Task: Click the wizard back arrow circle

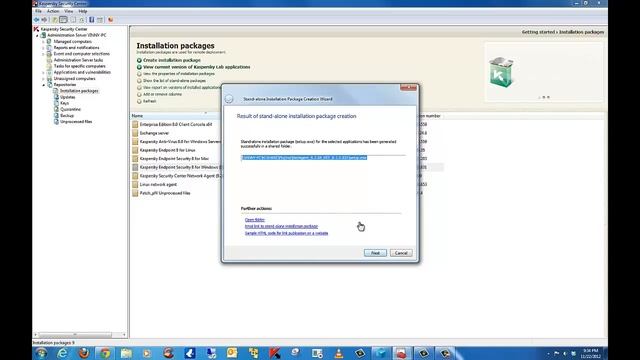Action: pyautogui.click(x=229, y=99)
